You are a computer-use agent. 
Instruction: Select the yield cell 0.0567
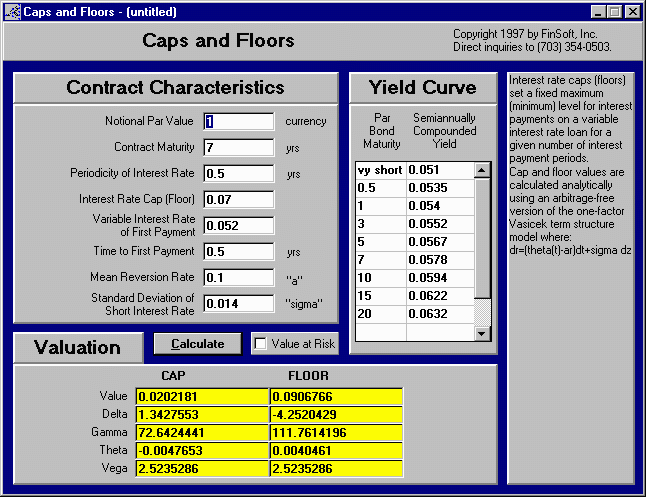pyautogui.click(x=440, y=242)
